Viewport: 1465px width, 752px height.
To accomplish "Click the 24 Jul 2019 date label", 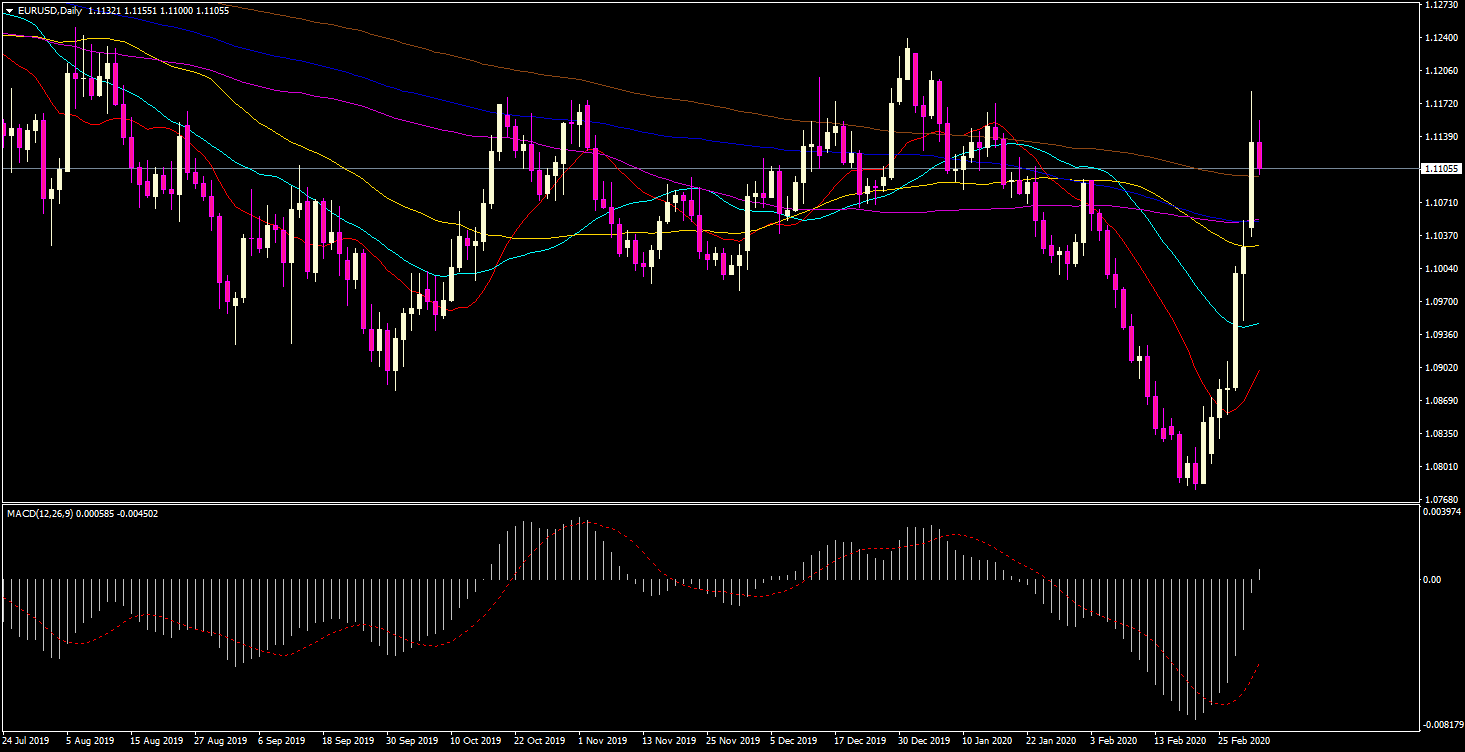I will pos(25,742).
